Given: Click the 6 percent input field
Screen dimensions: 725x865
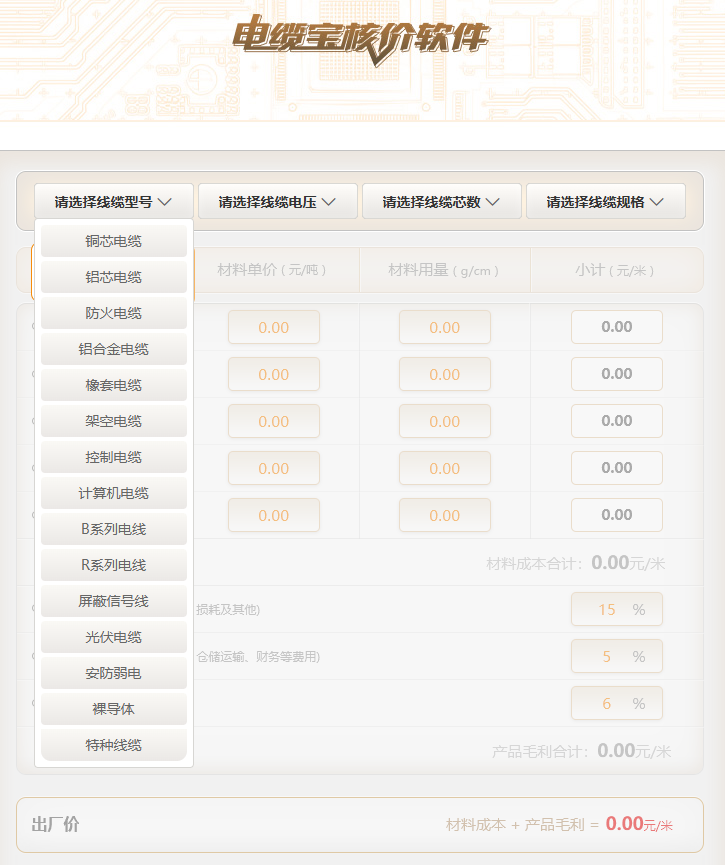Looking at the screenshot, I should point(607,703).
